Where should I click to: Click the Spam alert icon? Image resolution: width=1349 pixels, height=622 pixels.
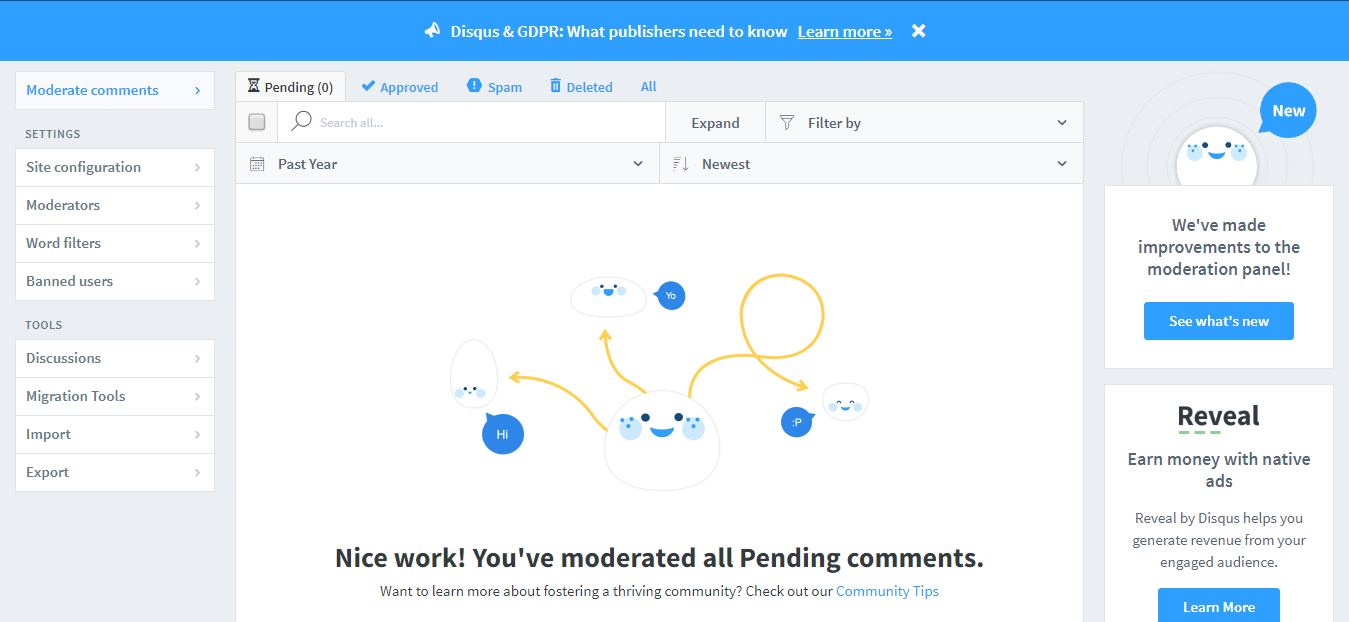[474, 86]
